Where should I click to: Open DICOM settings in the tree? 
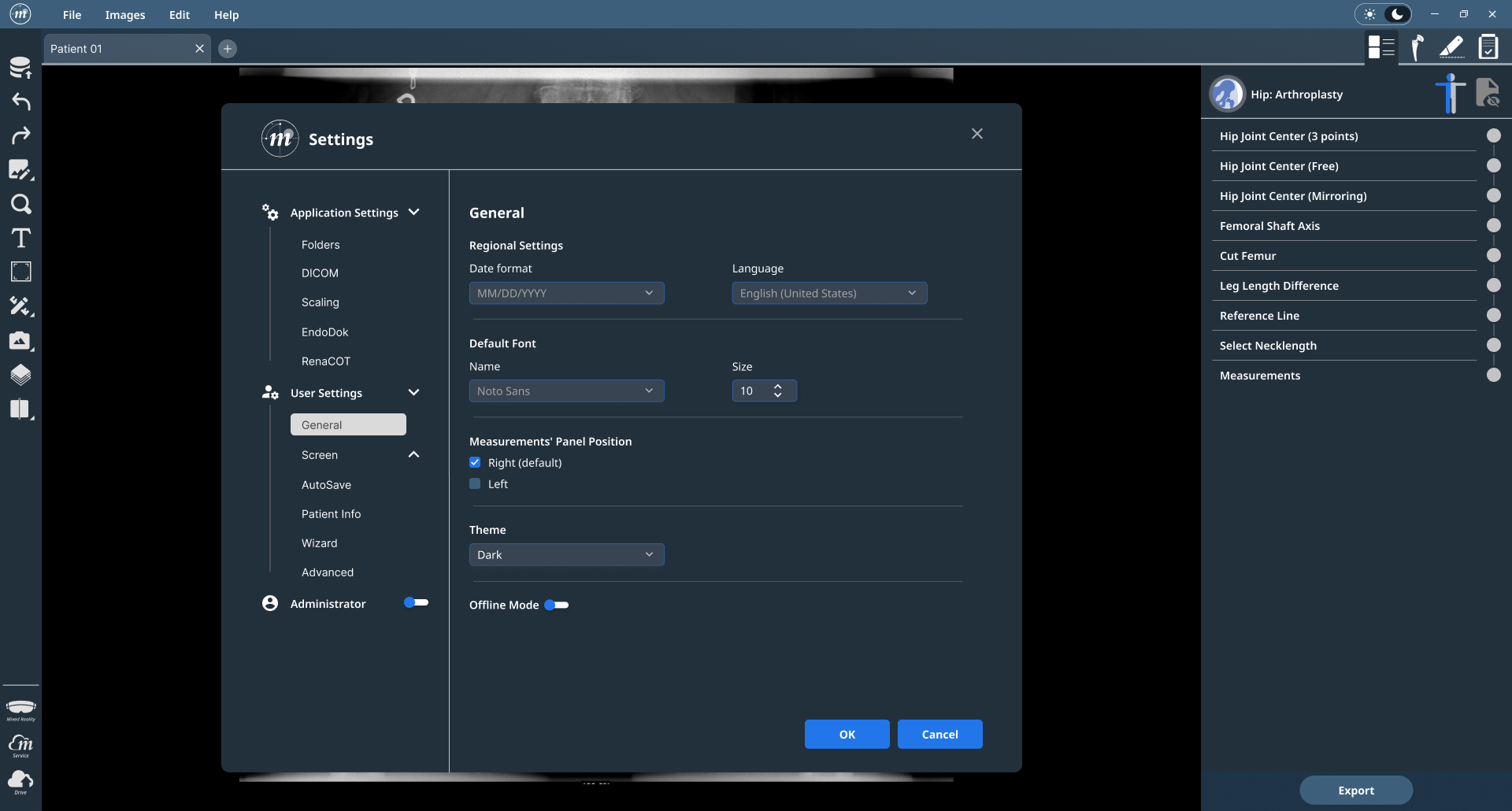pyautogui.click(x=320, y=273)
